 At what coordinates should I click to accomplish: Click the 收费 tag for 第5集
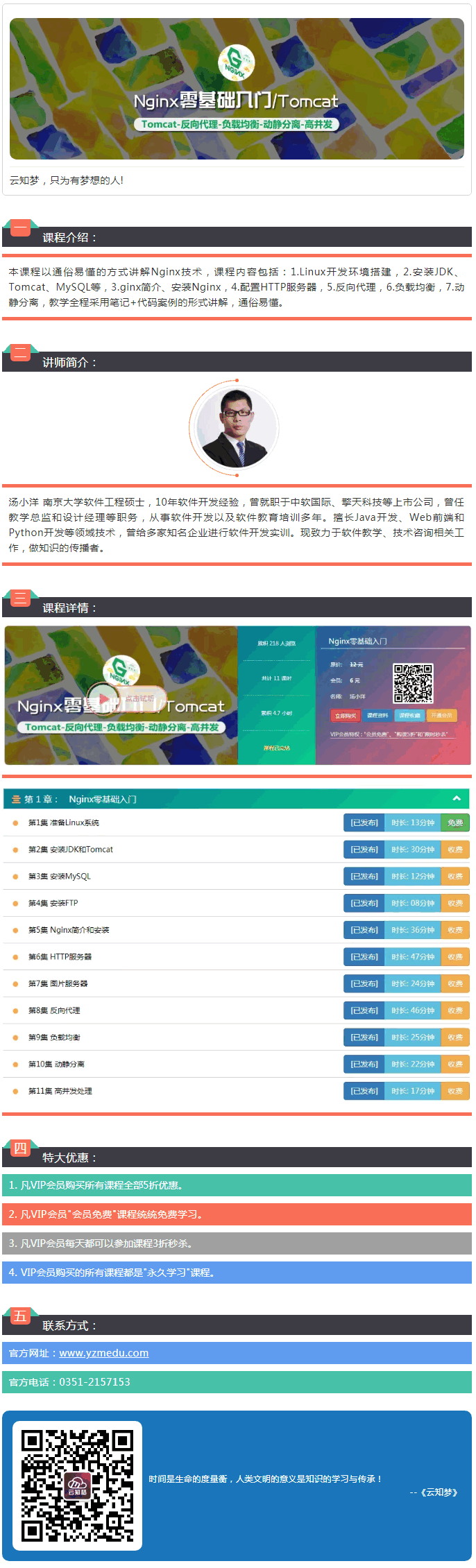tap(455, 930)
